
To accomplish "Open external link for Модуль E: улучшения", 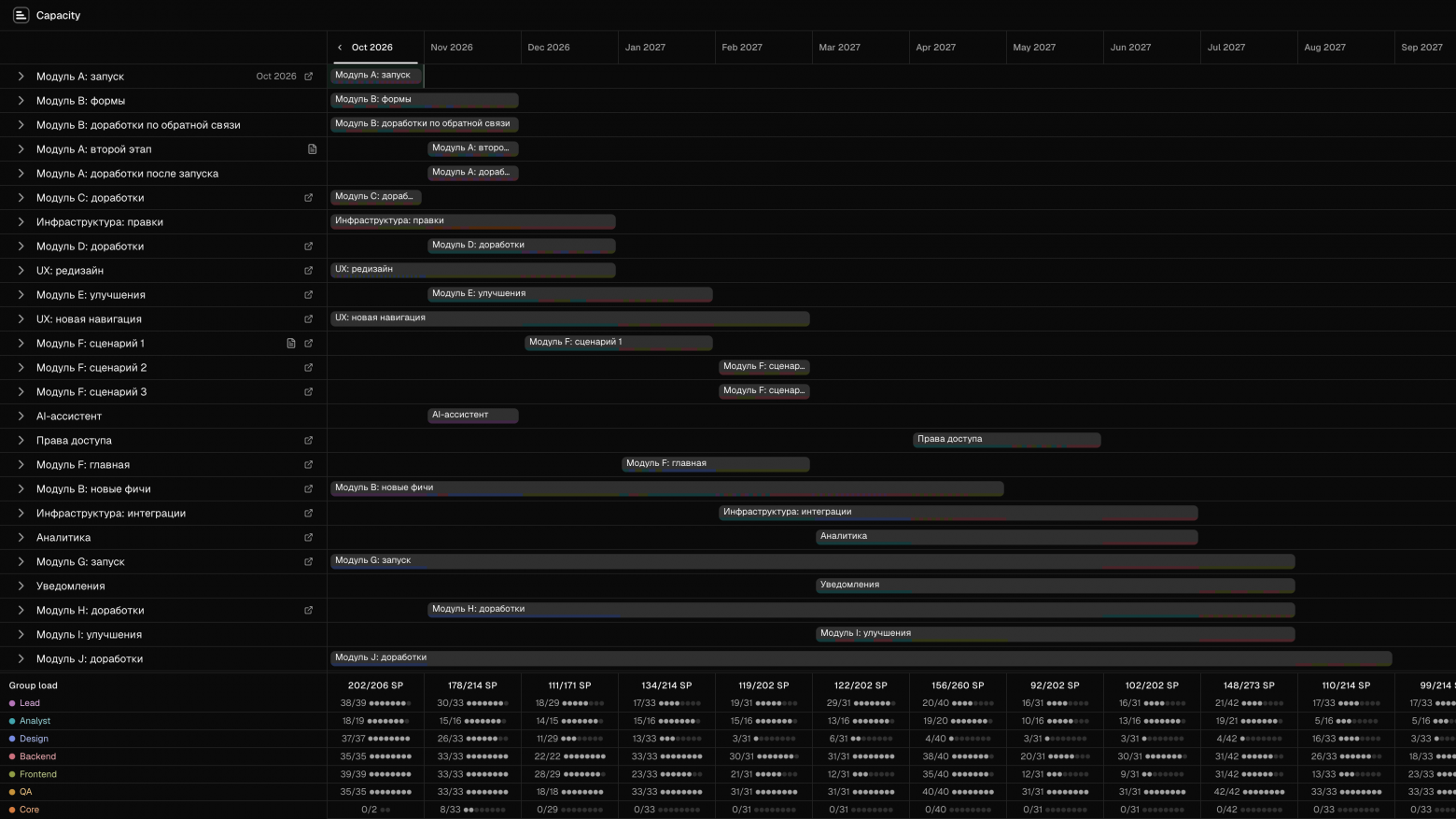I will coord(309,295).
